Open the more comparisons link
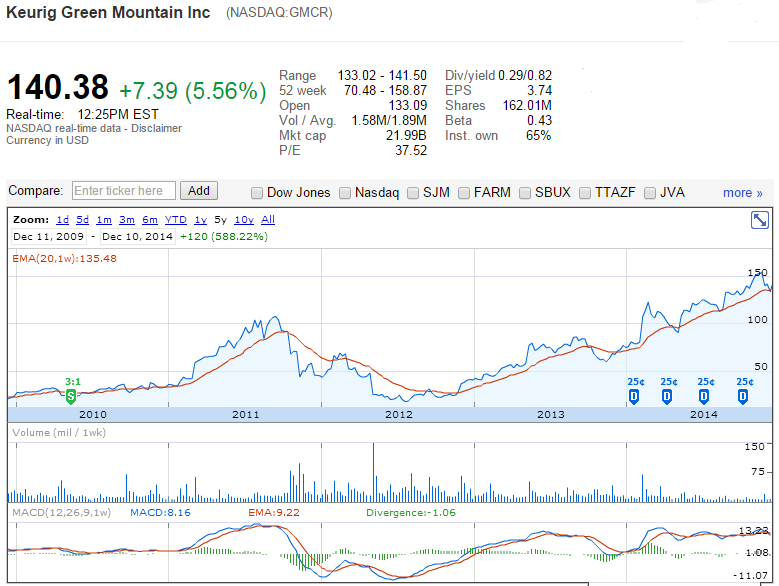 [x=743, y=193]
